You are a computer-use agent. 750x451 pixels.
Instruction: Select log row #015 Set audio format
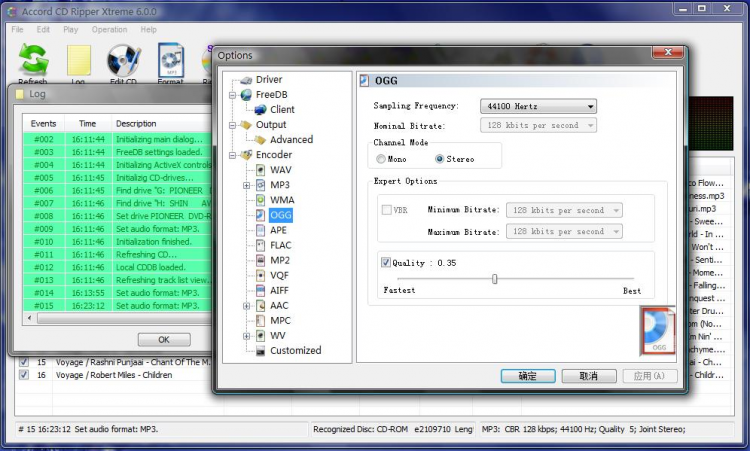pos(117,306)
